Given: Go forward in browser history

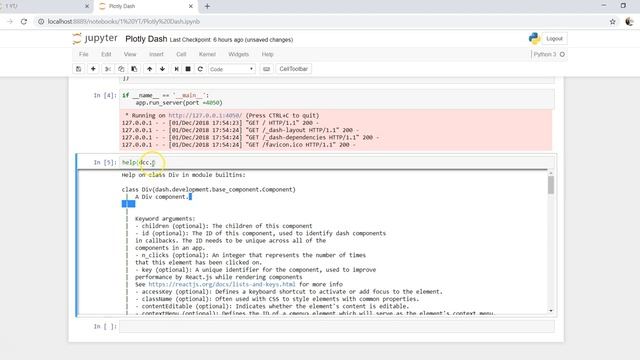Looking at the screenshot, I should [10, 22].
